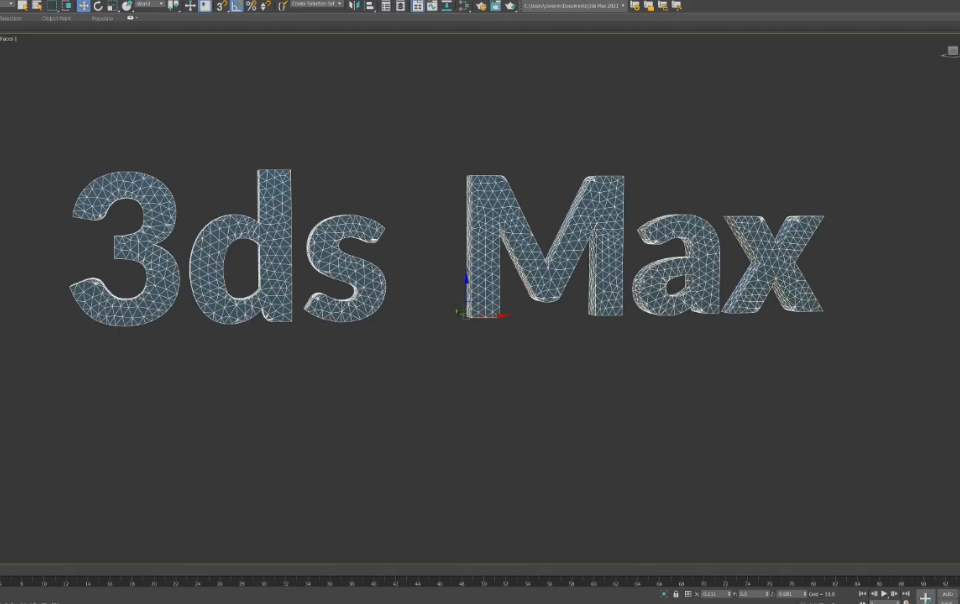Toggle the 3D Snaps button
The image size is (960, 604).
(x=221, y=6)
